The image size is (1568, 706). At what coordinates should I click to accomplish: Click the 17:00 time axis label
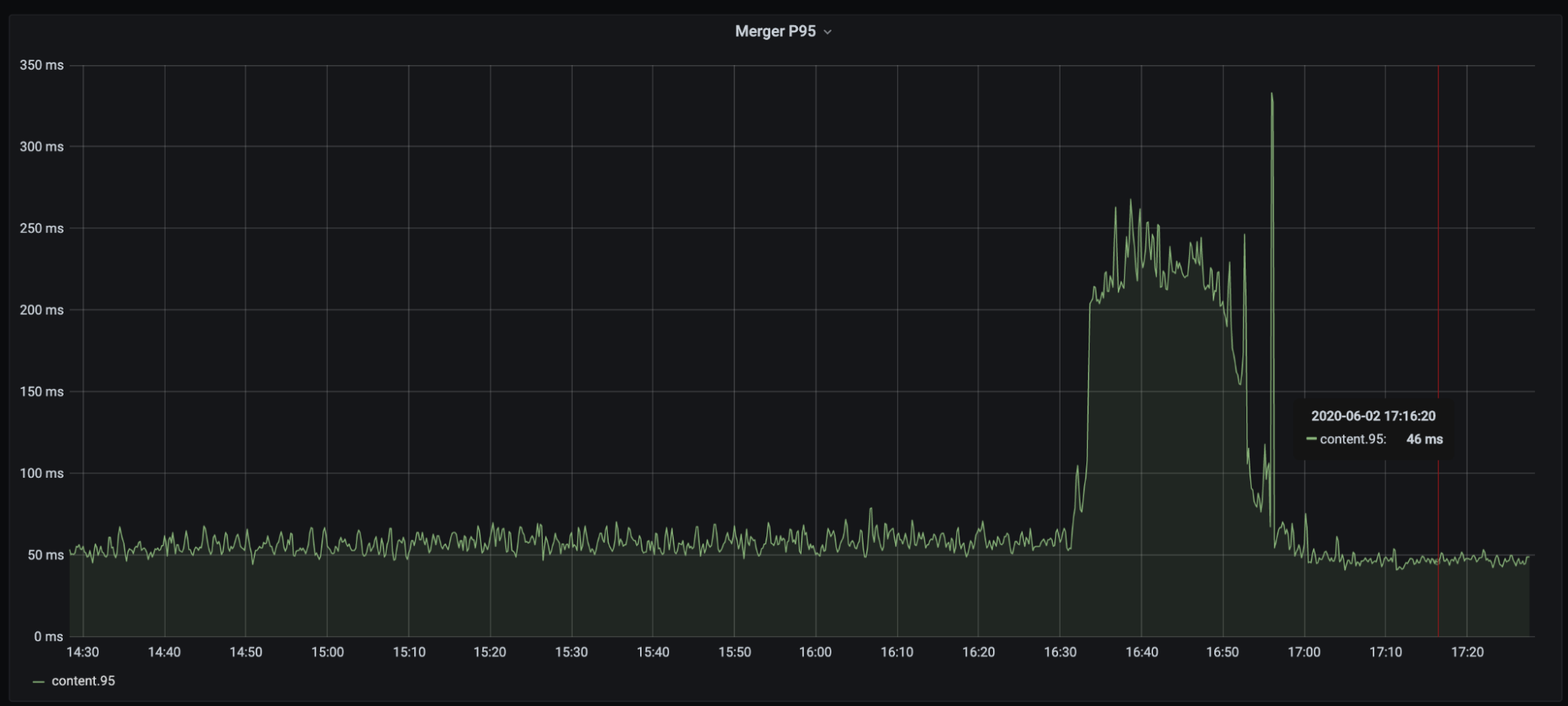tap(1304, 652)
